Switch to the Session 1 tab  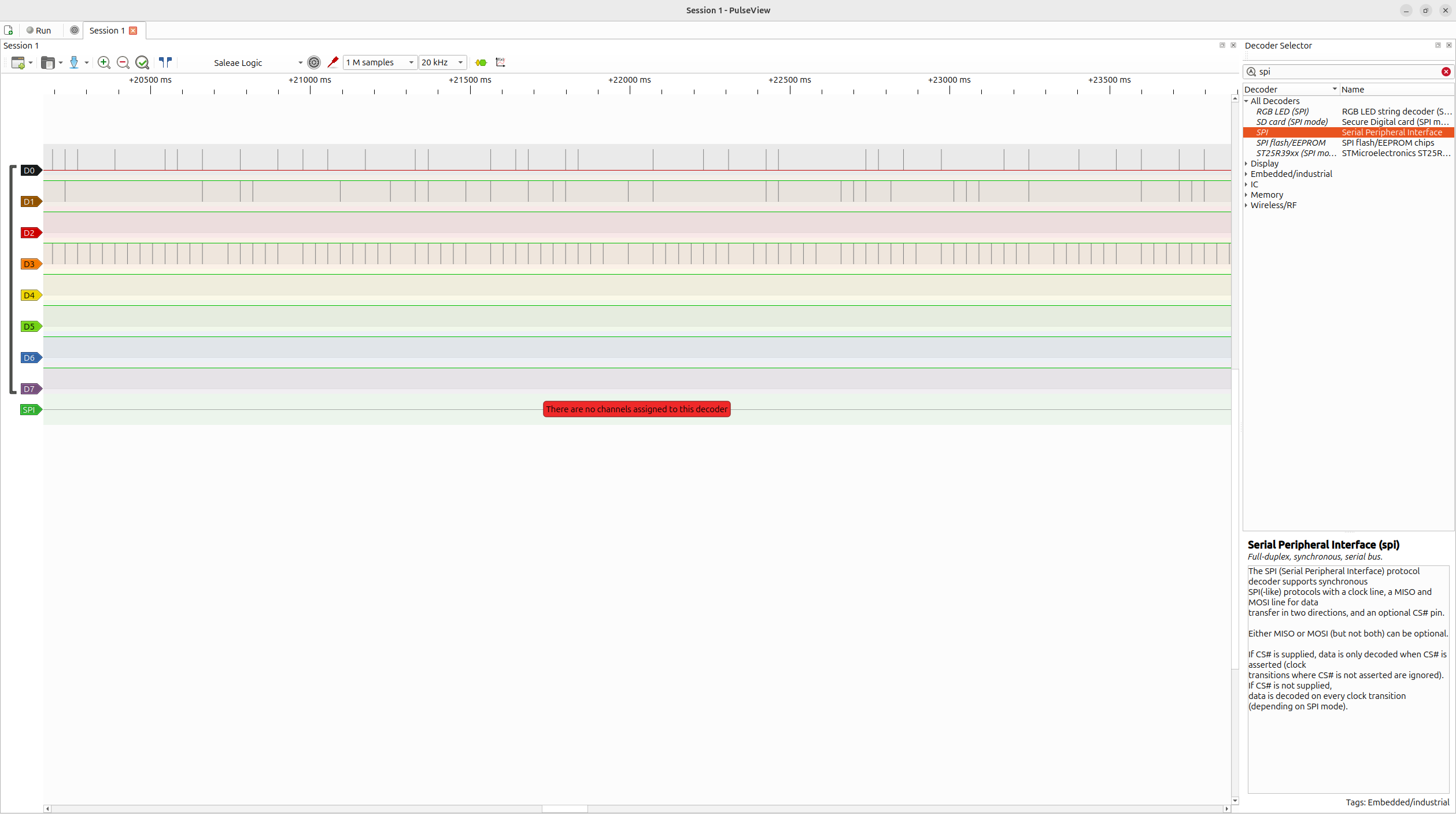[x=106, y=30]
